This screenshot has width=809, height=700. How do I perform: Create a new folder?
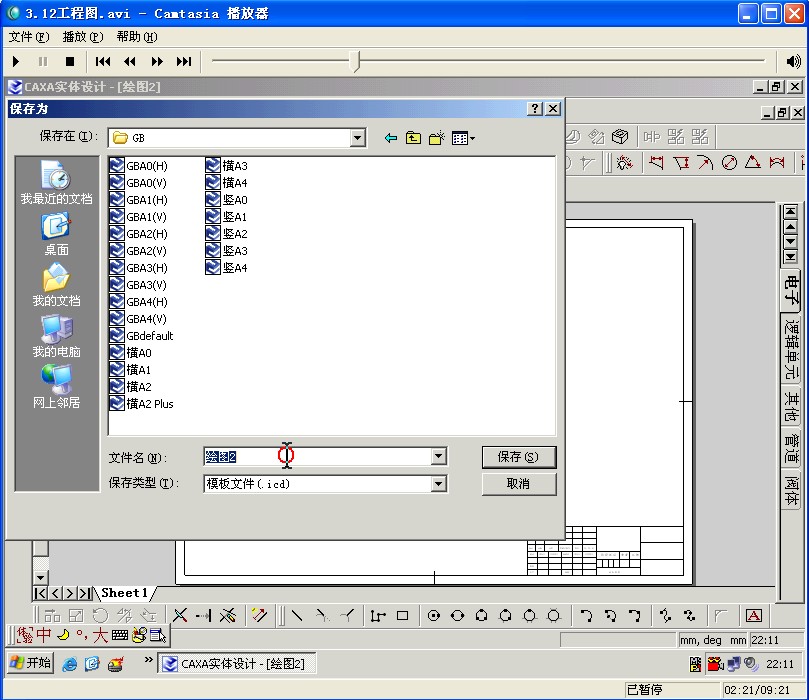436,138
